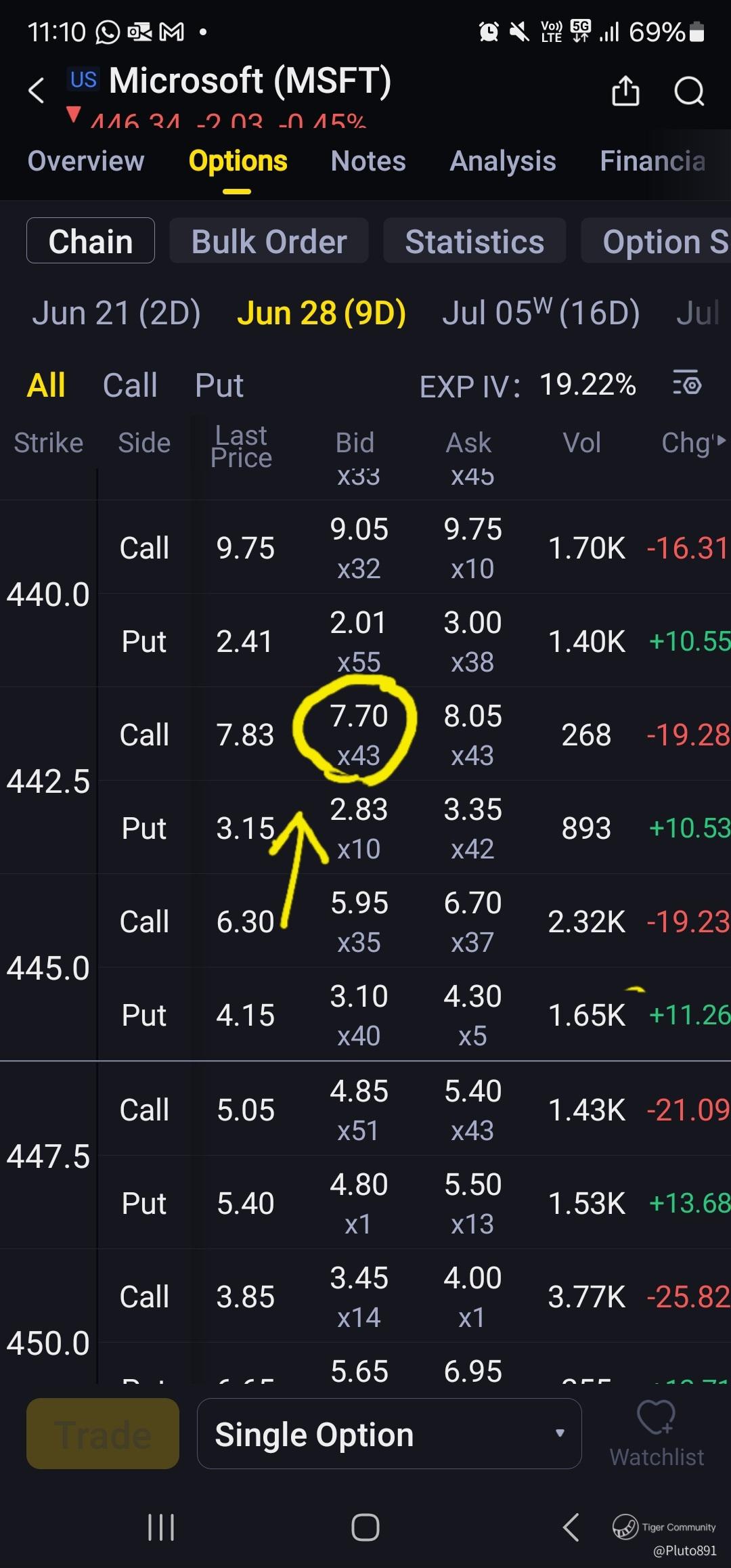Select Jul 05 weekly expiry date
This screenshot has width=731, height=1568.
coord(541,313)
